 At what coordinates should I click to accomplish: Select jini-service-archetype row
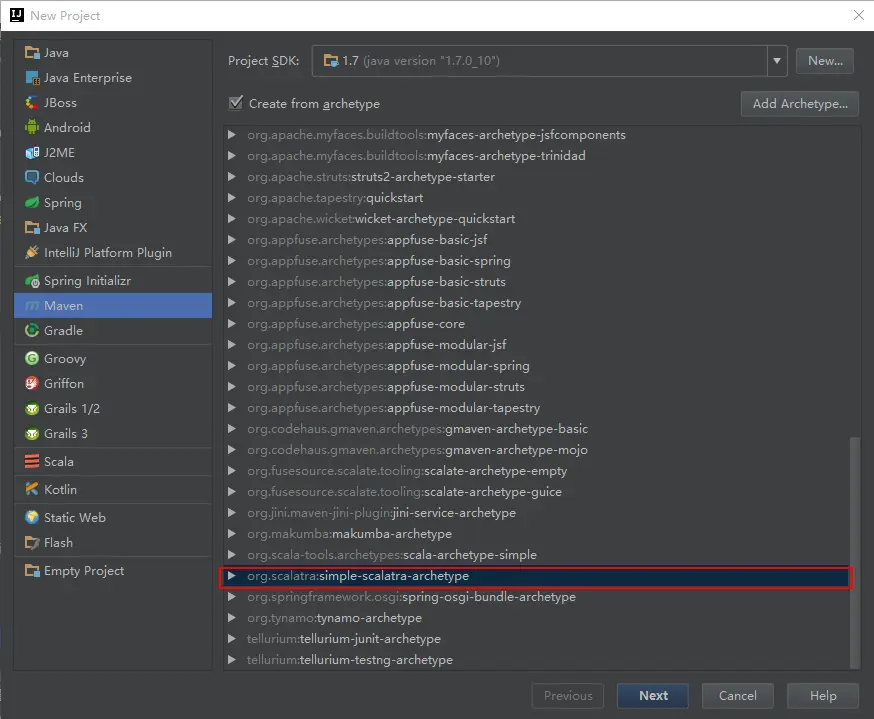(x=537, y=513)
